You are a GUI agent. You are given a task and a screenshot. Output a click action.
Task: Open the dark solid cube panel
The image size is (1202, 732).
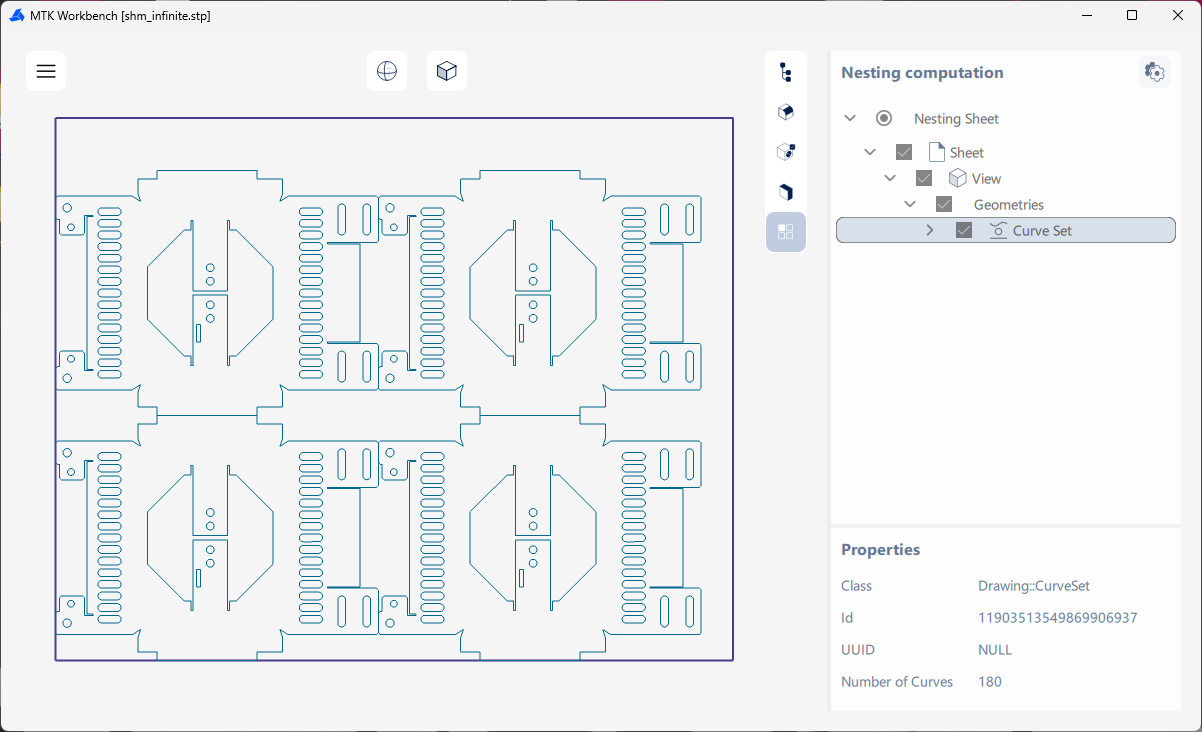[786, 192]
